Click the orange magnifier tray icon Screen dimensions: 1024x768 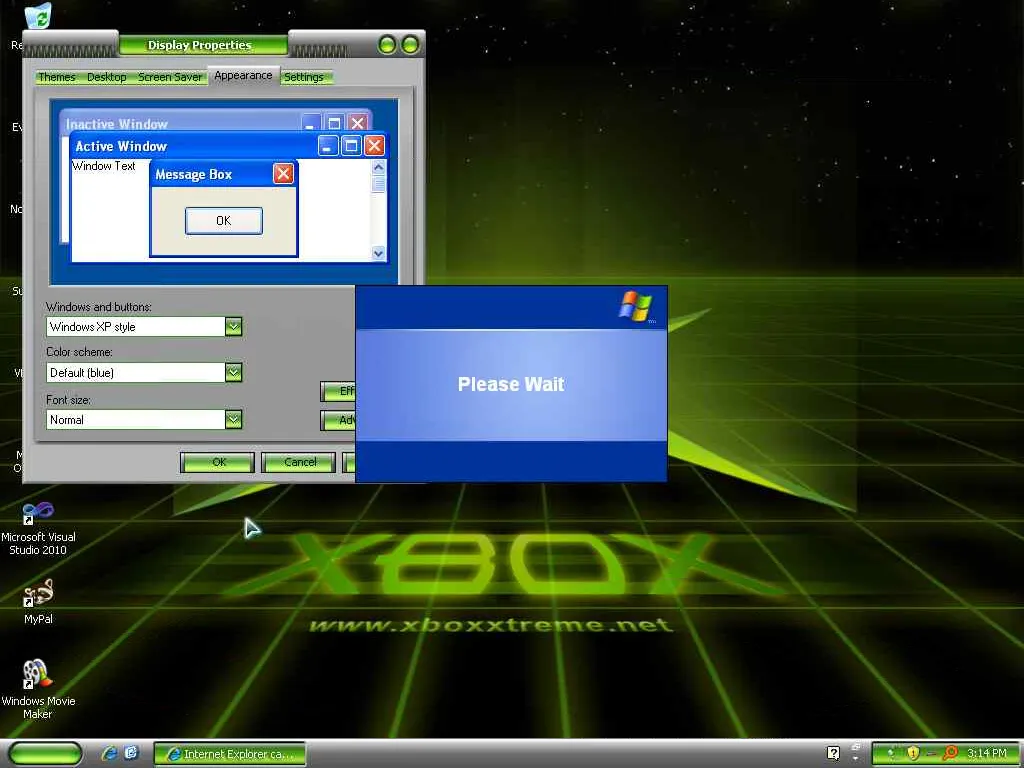(950, 753)
